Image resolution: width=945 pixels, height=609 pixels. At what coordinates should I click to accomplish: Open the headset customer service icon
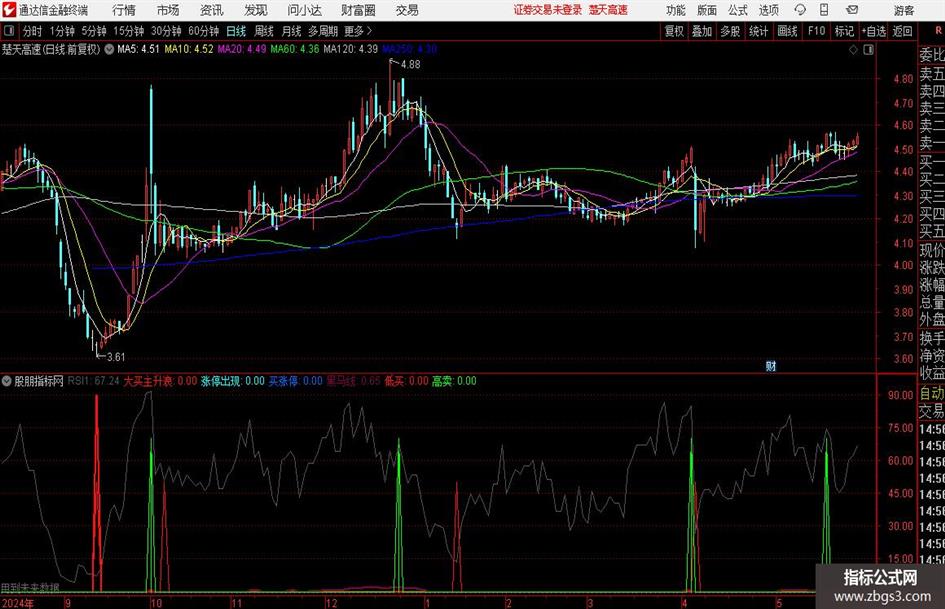tap(800, 10)
